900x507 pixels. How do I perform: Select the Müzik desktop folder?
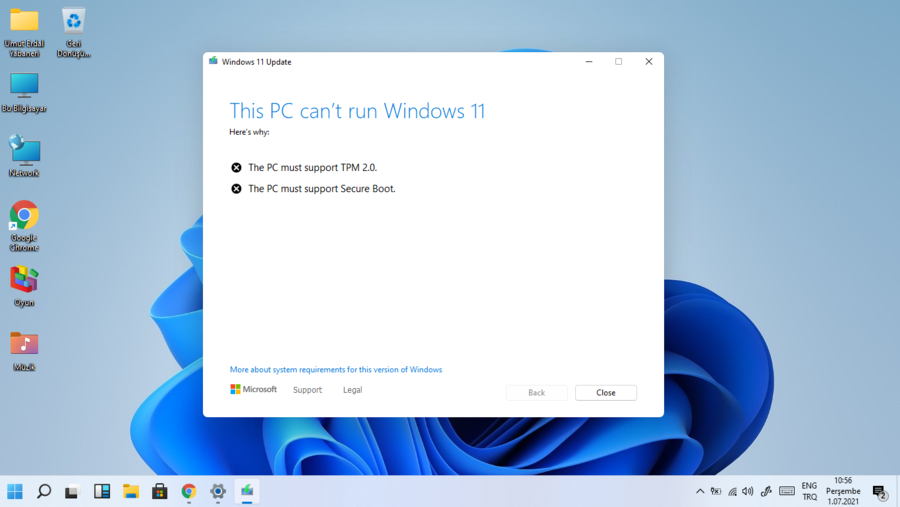(24, 351)
